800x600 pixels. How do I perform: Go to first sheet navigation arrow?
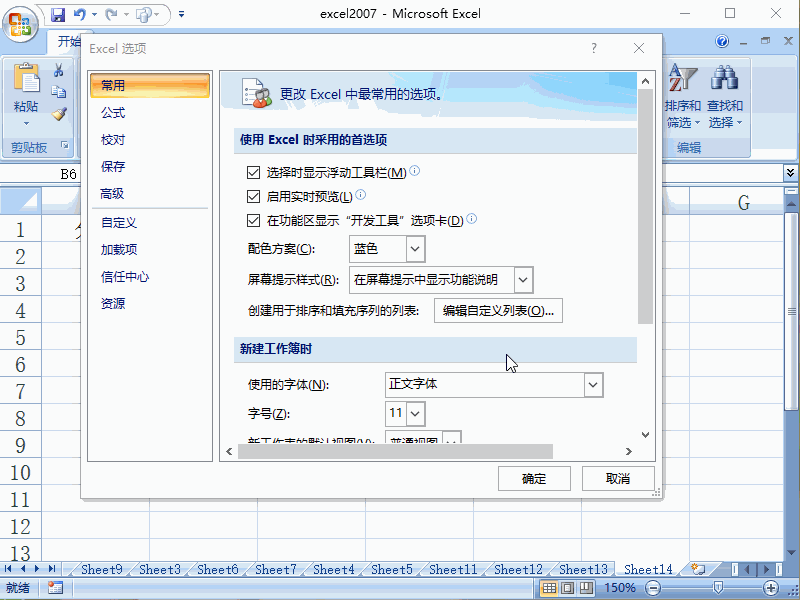pos(8,568)
